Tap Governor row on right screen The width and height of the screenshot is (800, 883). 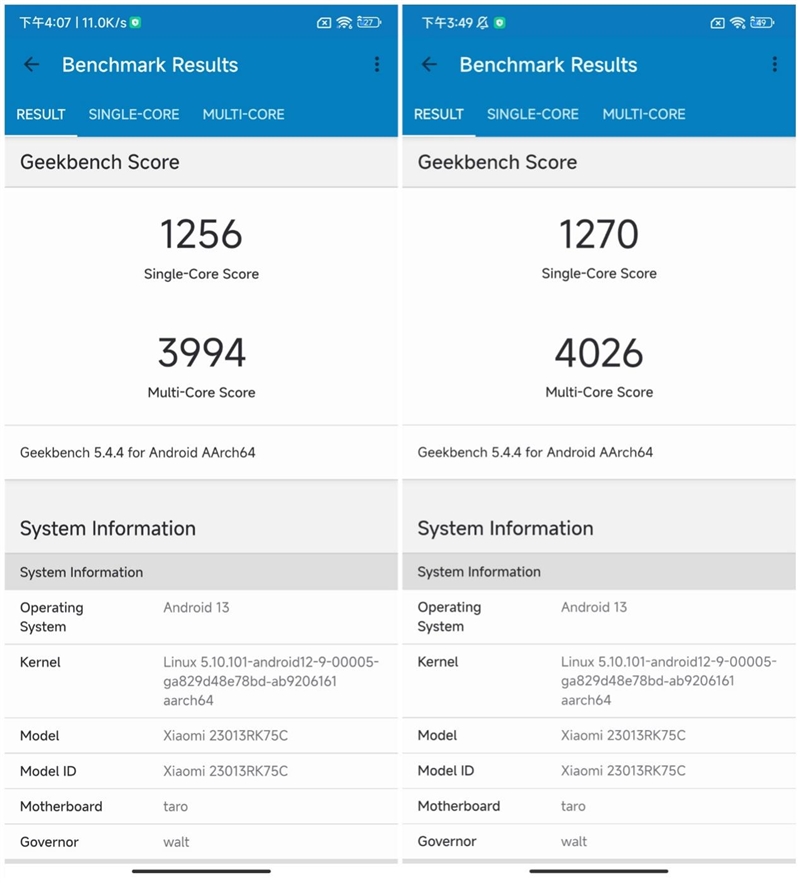click(599, 841)
